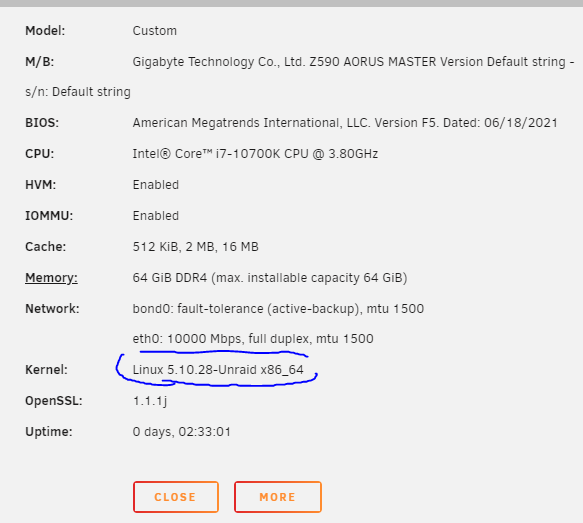
Task: Select the "Network:" label
Action: pos(52,309)
